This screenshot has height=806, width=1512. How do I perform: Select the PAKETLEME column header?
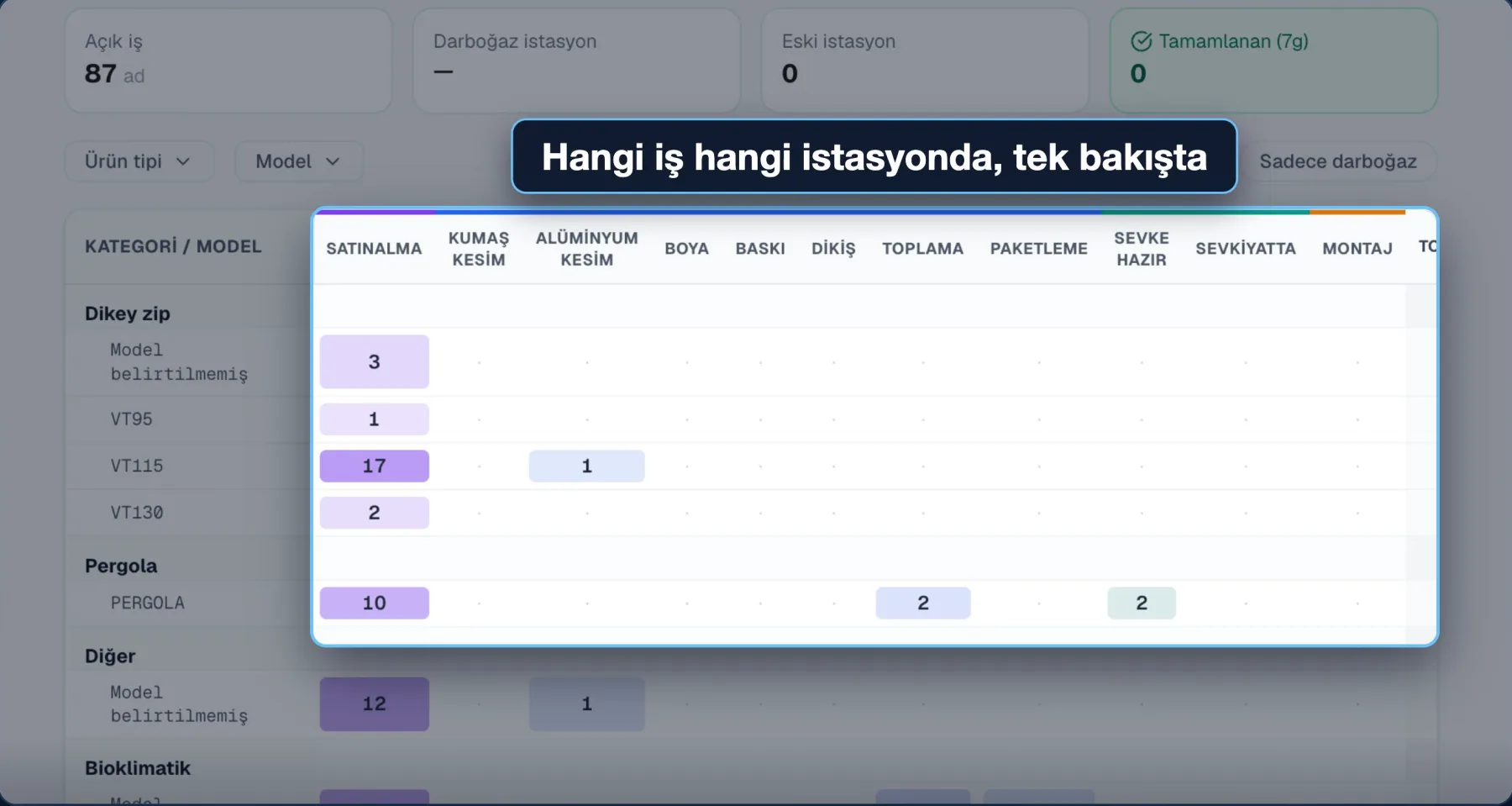click(x=1038, y=249)
